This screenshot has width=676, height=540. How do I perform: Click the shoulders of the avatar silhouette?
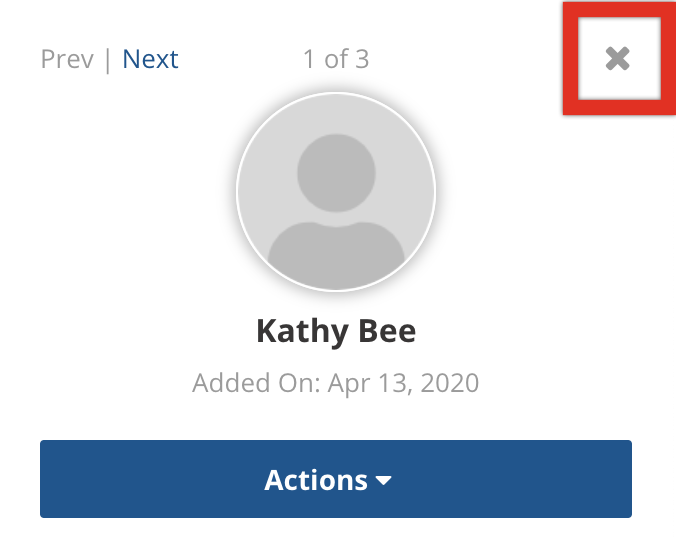pos(336,255)
